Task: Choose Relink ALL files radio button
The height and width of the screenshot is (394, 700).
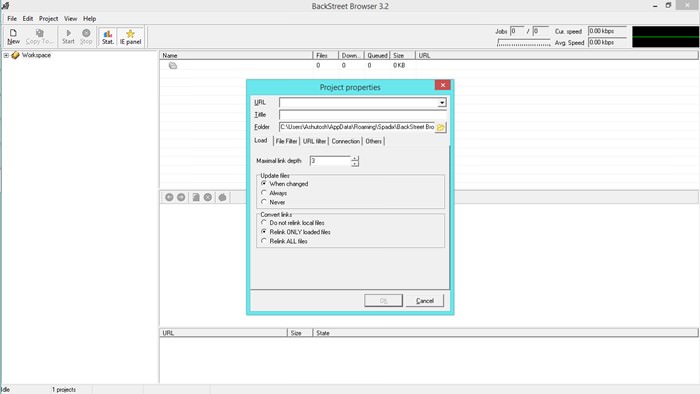Action: pyautogui.click(x=264, y=241)
